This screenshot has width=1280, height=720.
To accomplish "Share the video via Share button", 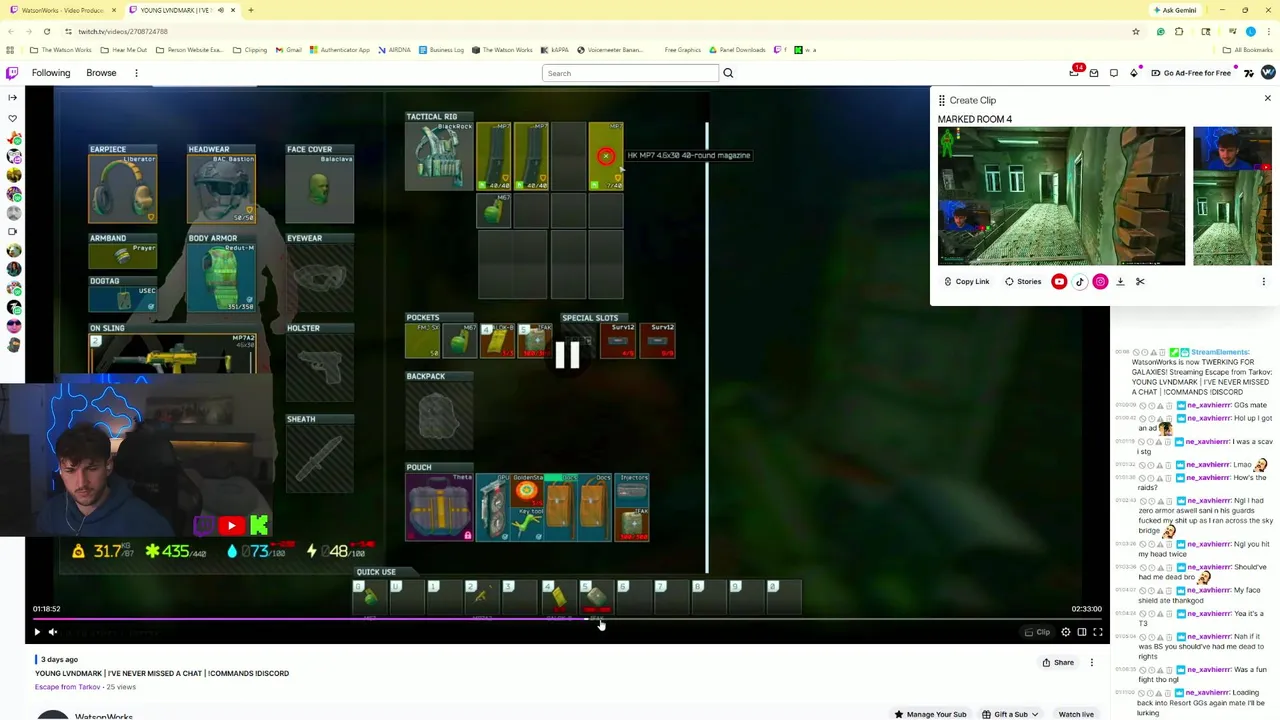I will [x=1057, y=662].
